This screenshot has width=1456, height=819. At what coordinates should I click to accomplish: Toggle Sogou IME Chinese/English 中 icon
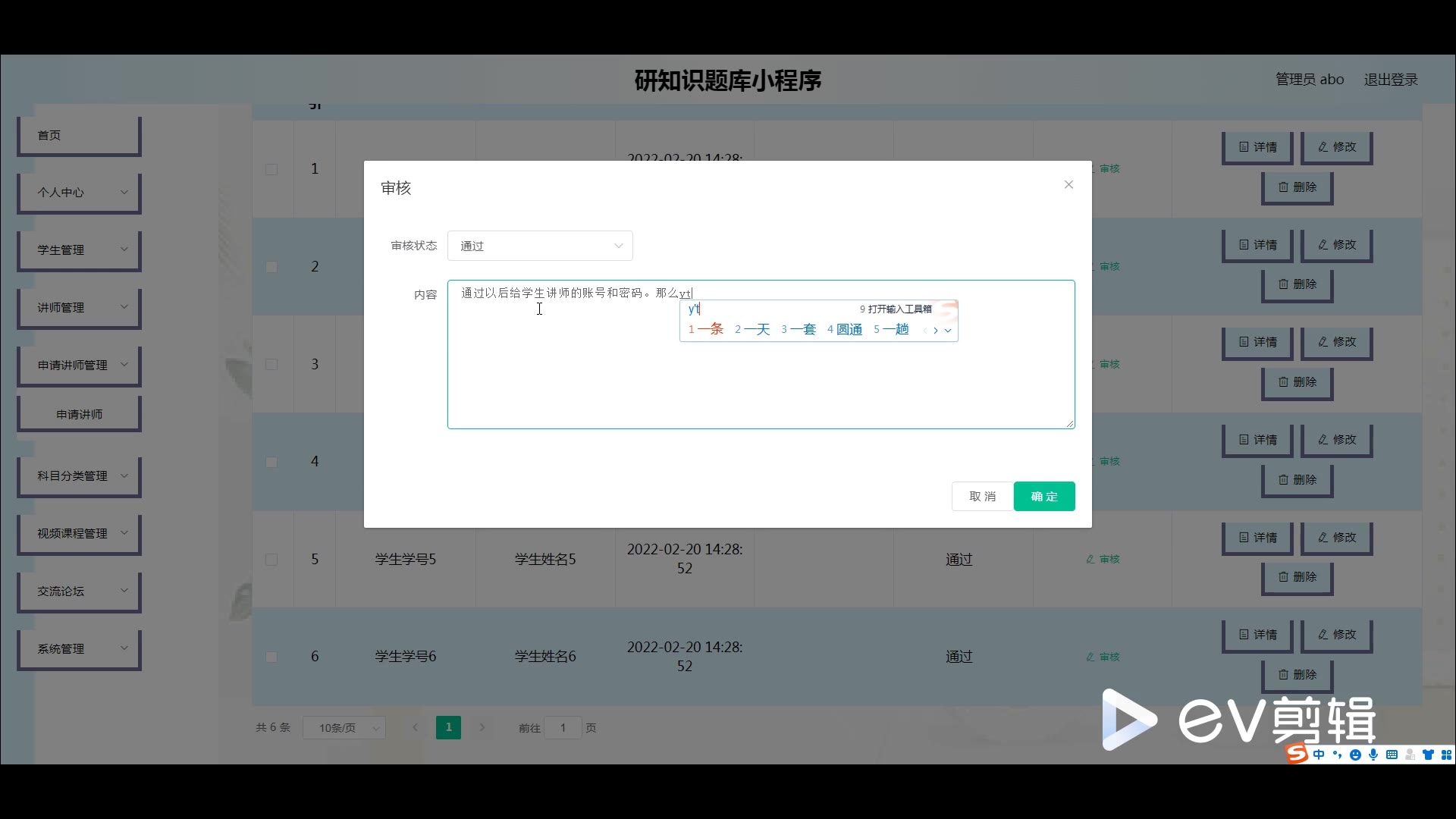pyautogui.click(x=1319, y=755)
